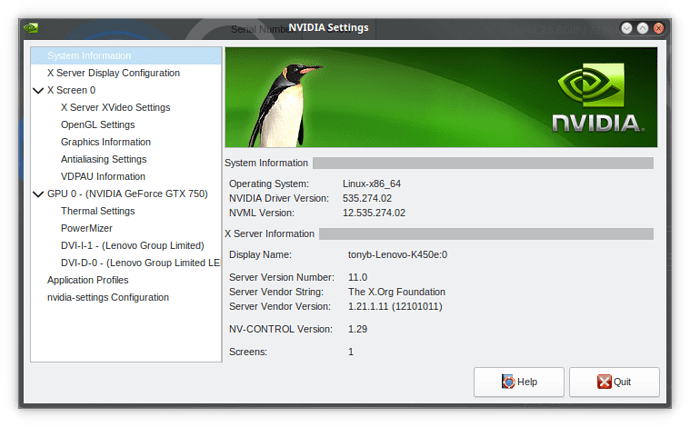The image size is (690, 427).
Task: Select OpenGL Settings
Action: 97,125
